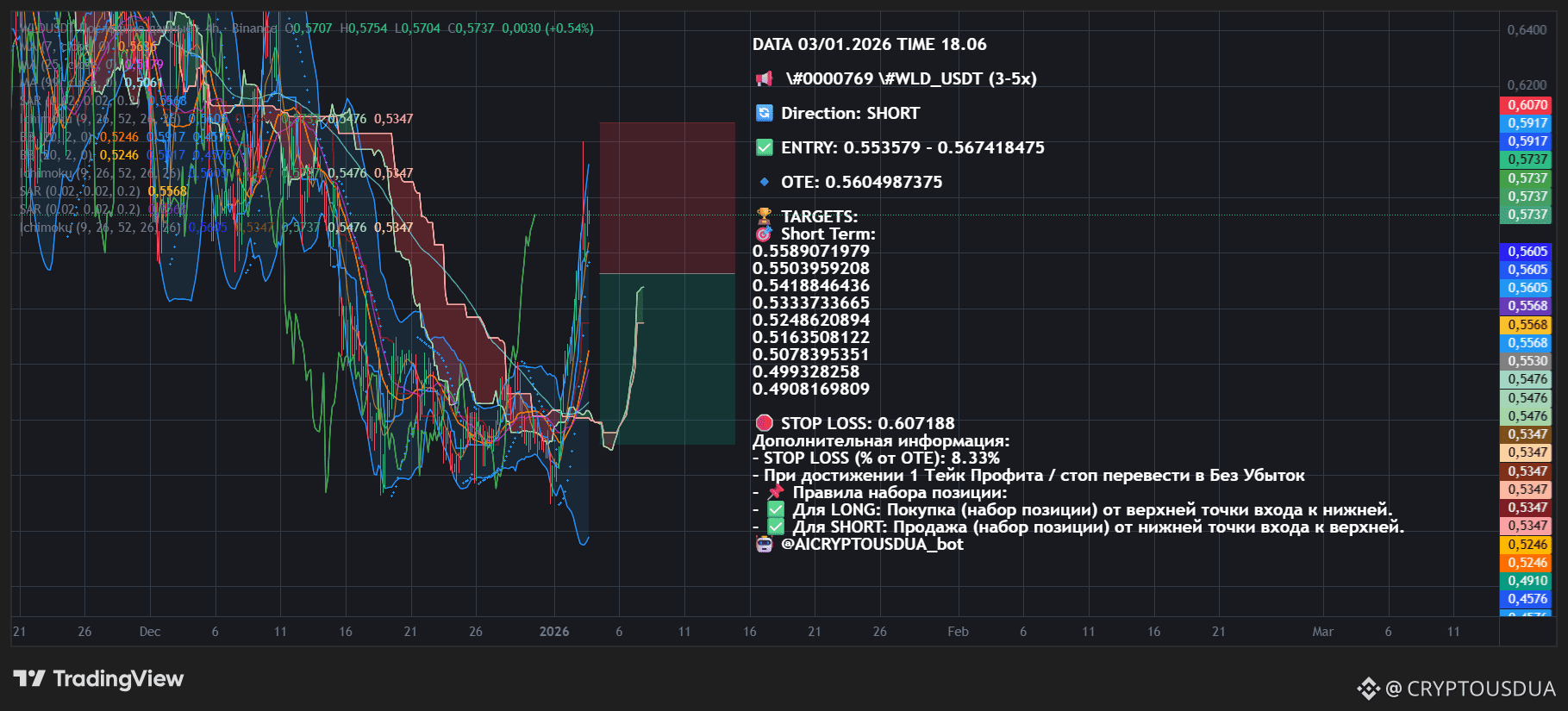Click the @AICRYPTOUSDUA_bot text link
Image resolution: width=1568 pixels, height=711 pixels.
pos(871,545)
